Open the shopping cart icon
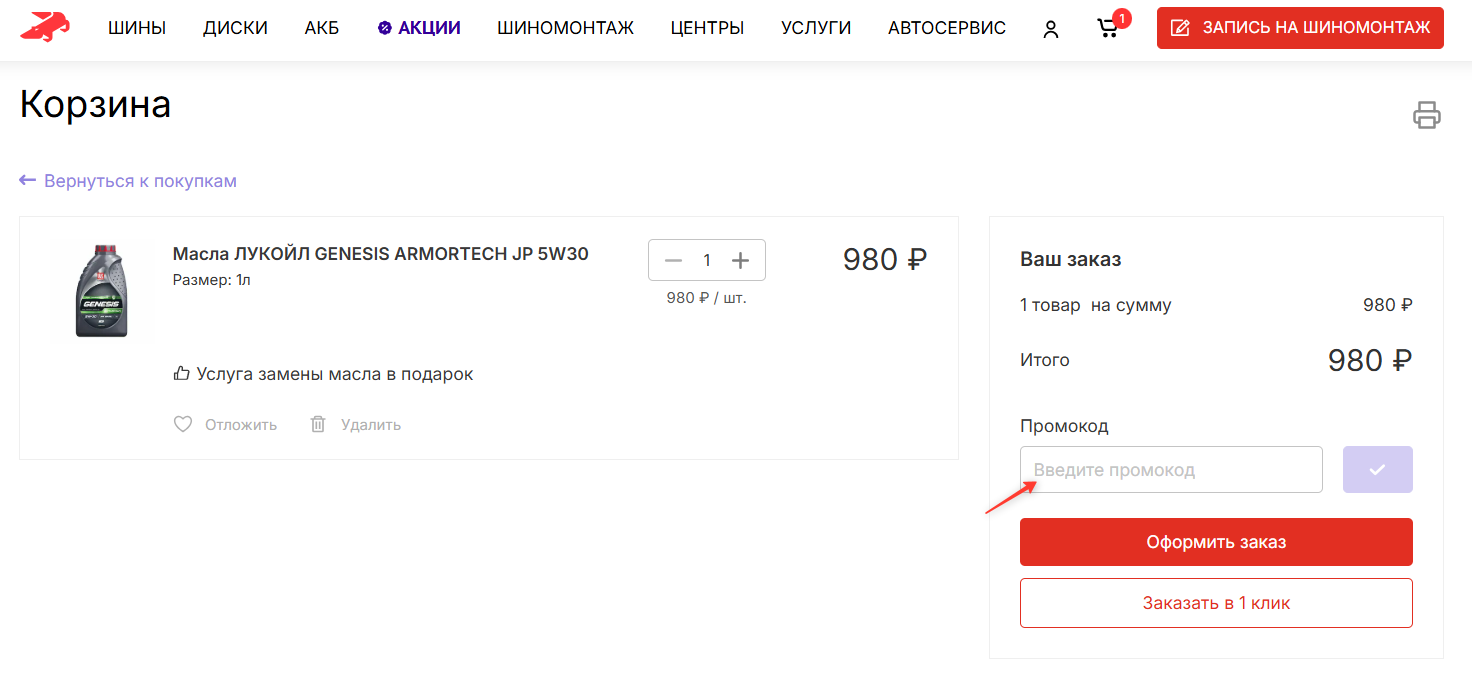 1108,28
